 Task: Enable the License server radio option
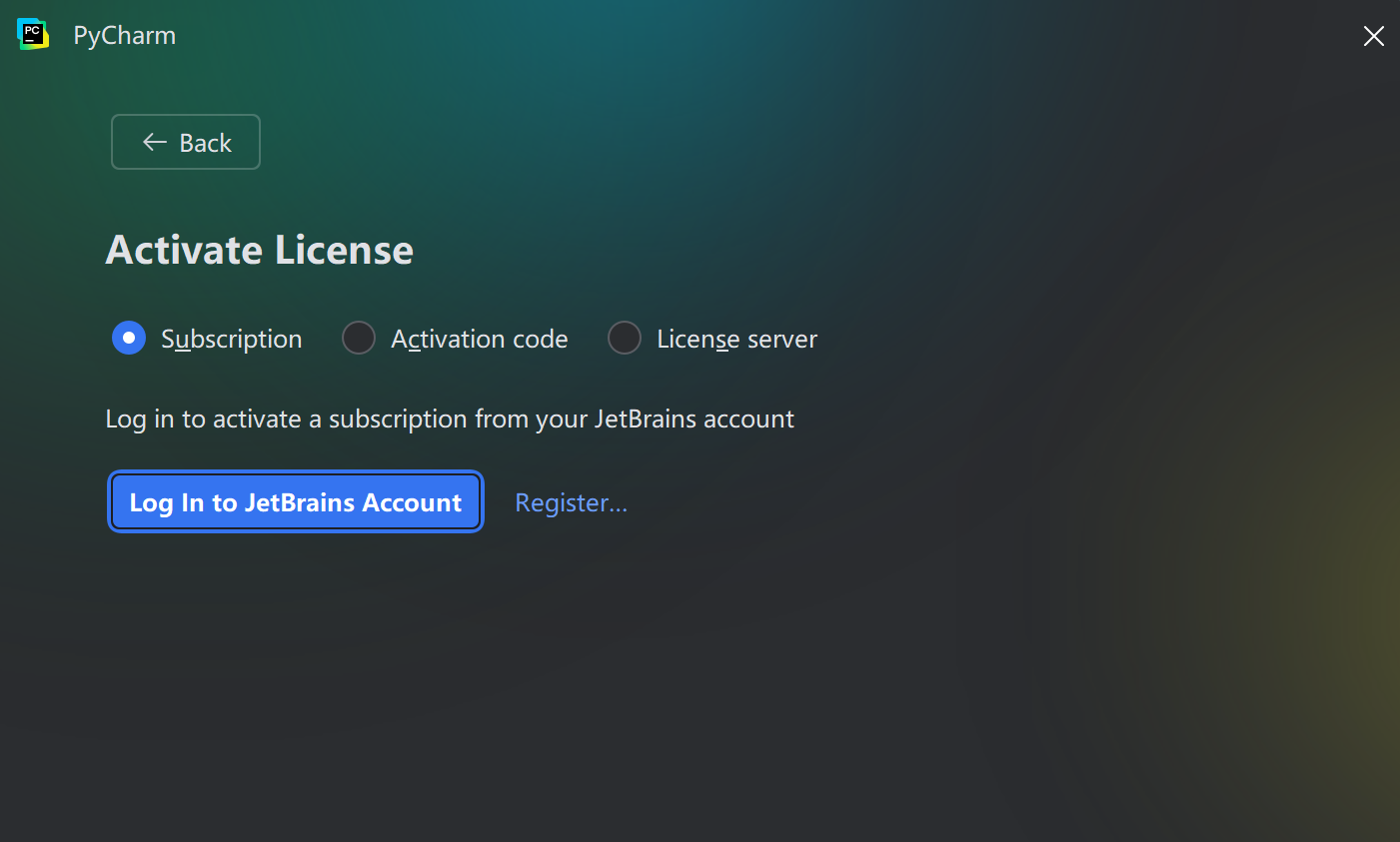(625, 339)
